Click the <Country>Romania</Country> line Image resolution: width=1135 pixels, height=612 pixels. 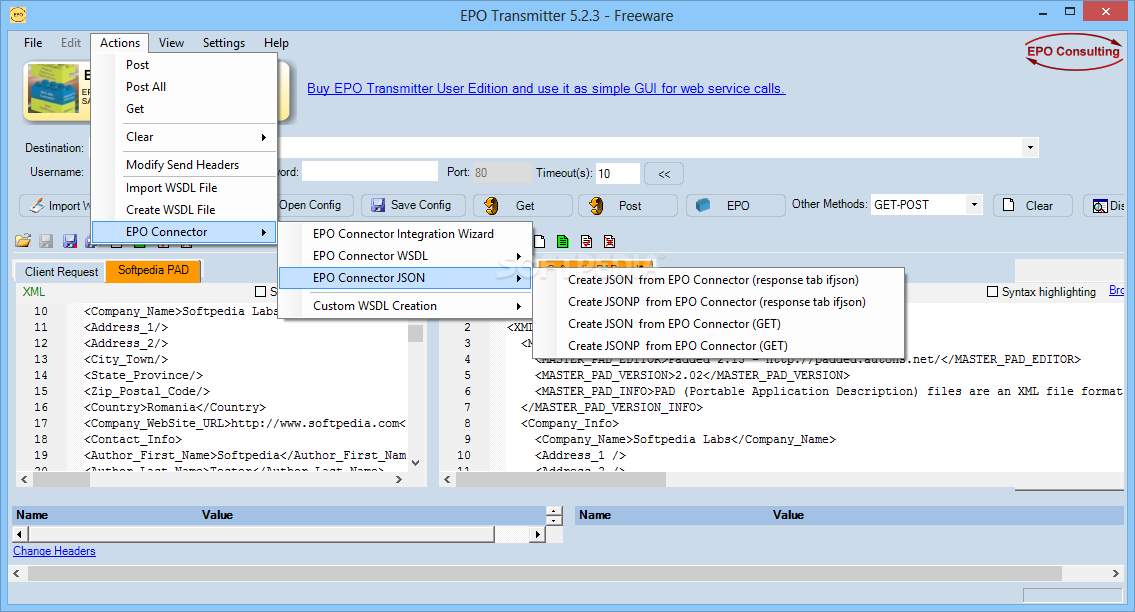tap(175, 407)
